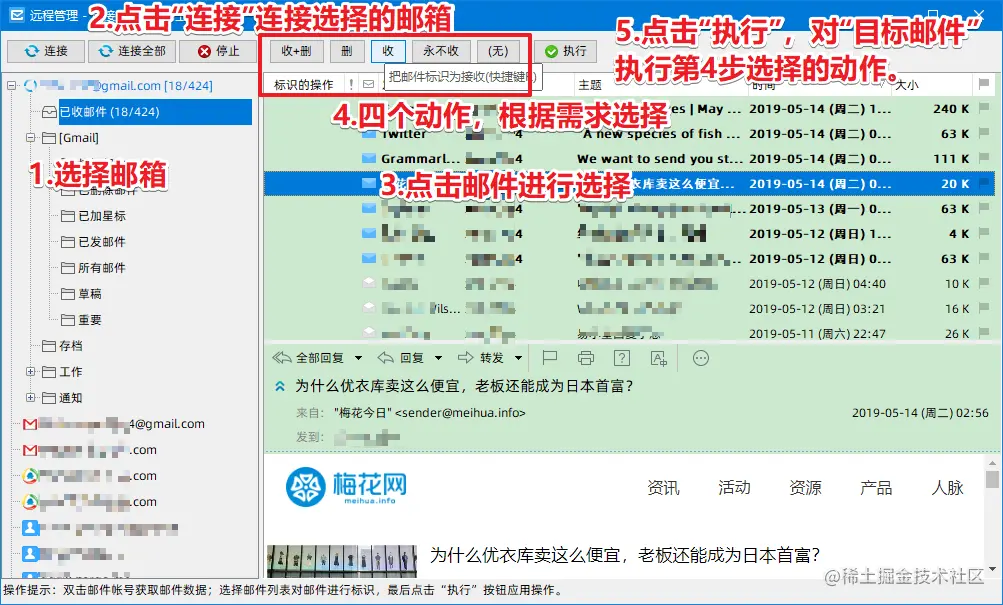Click the email body vertical scrollbar

992,515
